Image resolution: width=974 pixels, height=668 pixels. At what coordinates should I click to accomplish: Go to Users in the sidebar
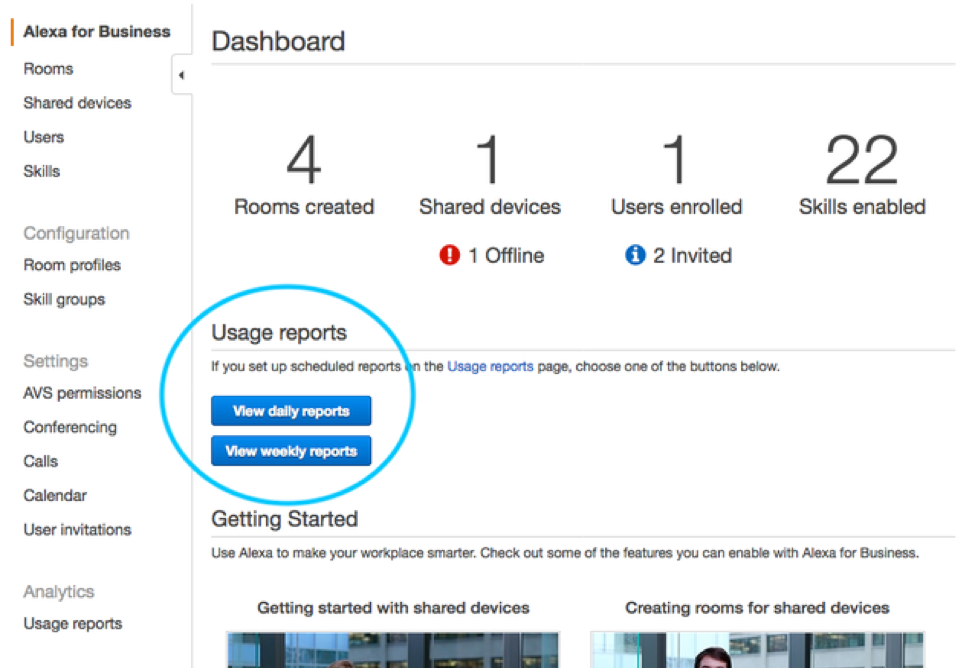(43, 137)
